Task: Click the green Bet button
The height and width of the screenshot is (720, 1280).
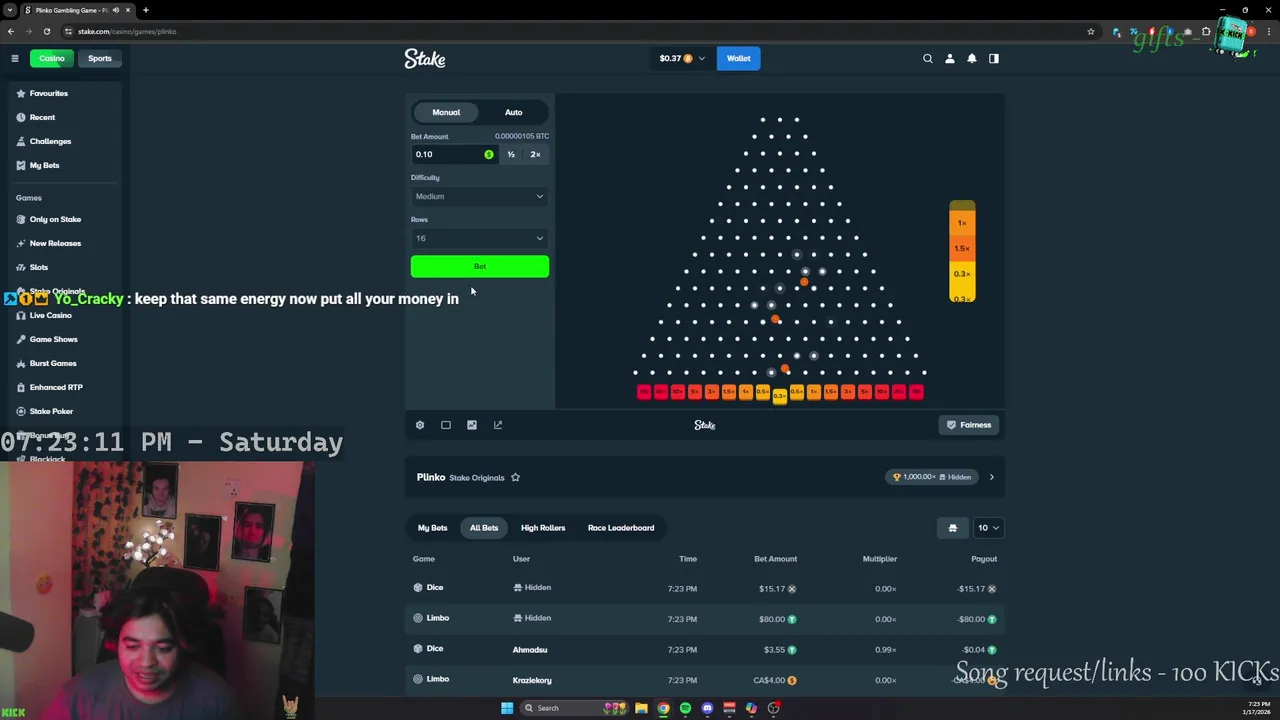Action: click(480, 266)
